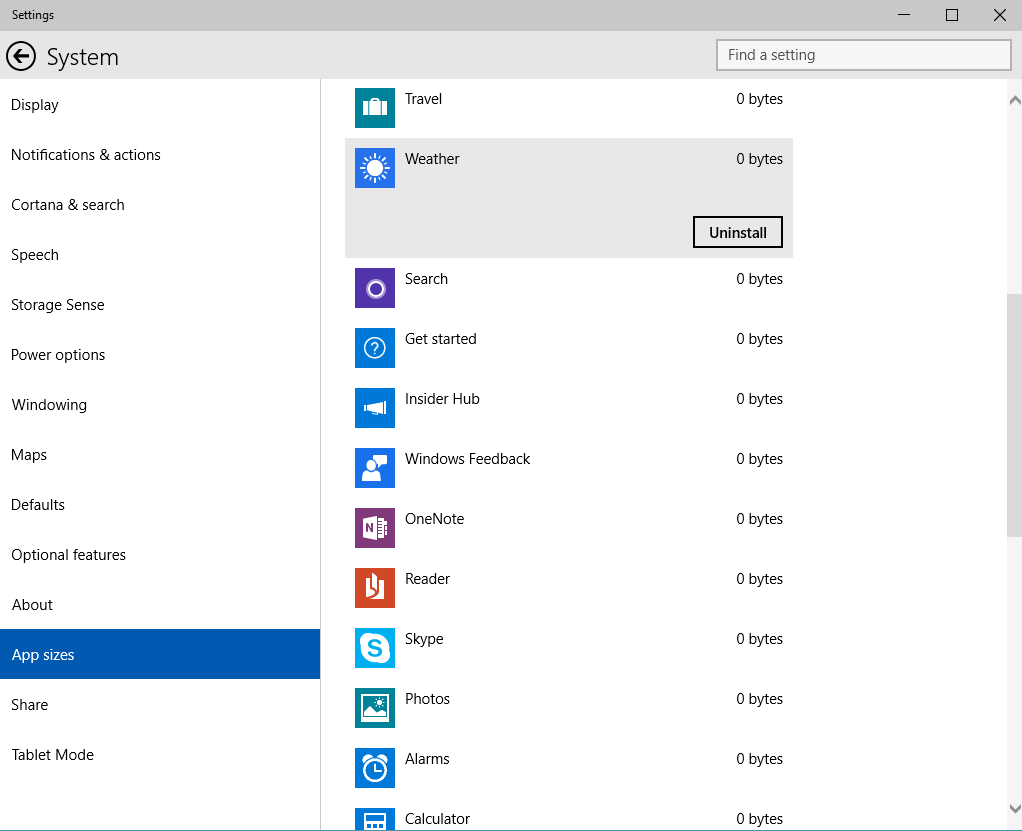The width and height of the screenshot is (1022, 831).
Task: Open Defaults settings
Action: pyautogui.click(x=160, y=505)
